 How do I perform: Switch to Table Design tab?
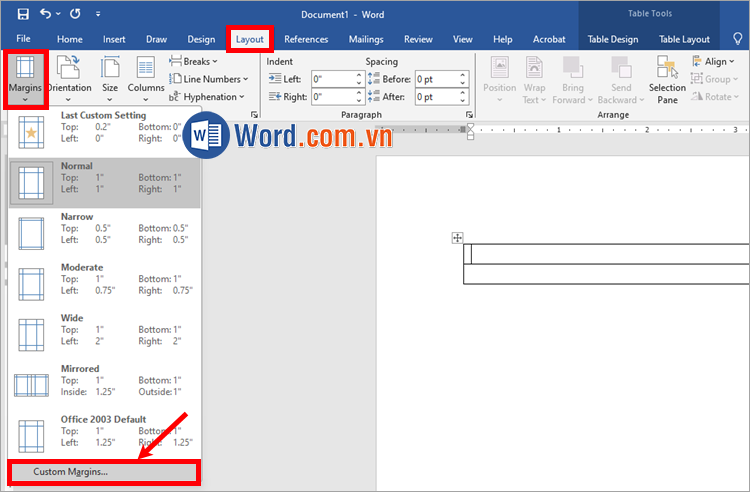point(613,39)
